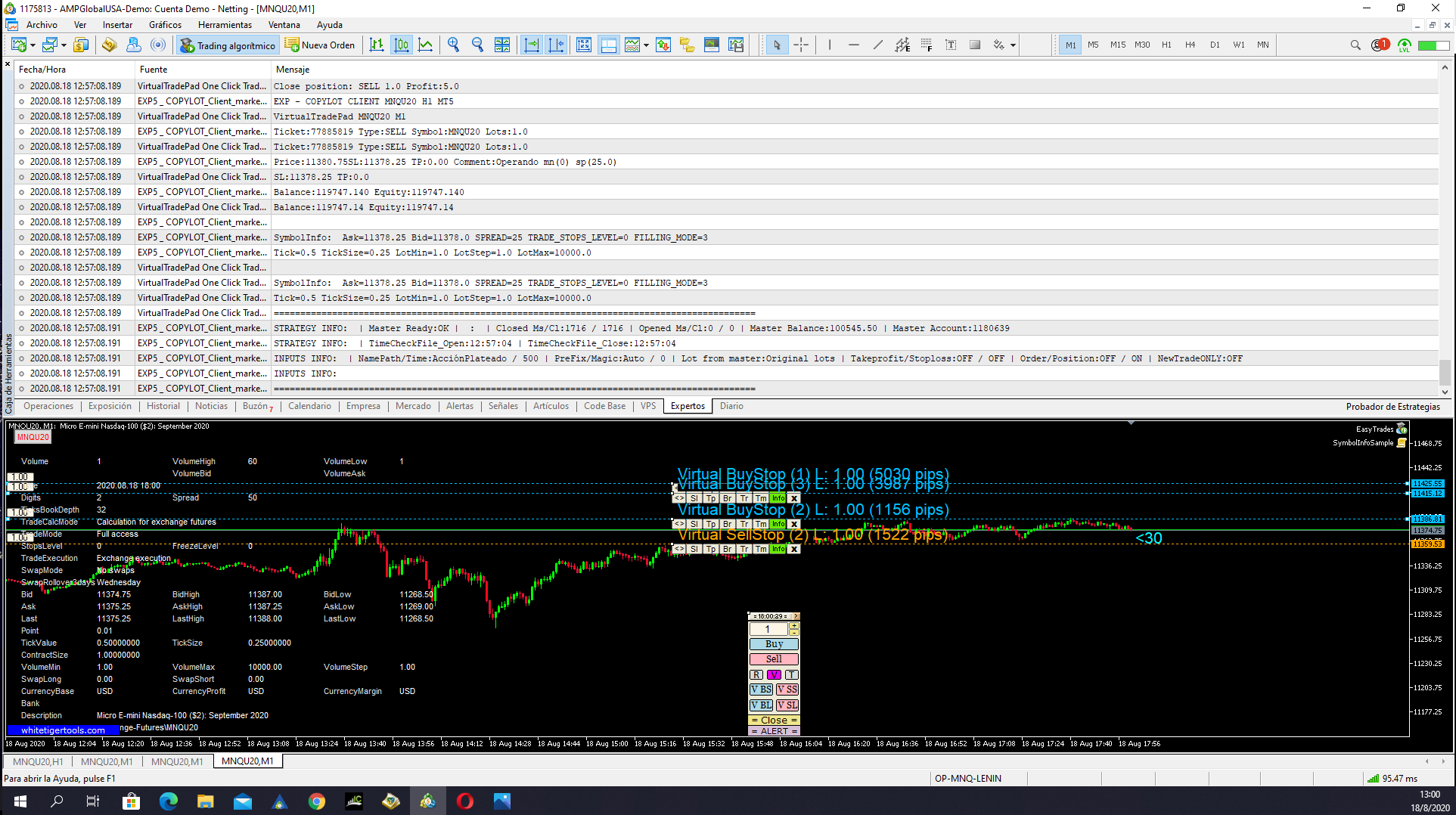
Task: Click the tile windows grid icon
Action: point(502,45)
